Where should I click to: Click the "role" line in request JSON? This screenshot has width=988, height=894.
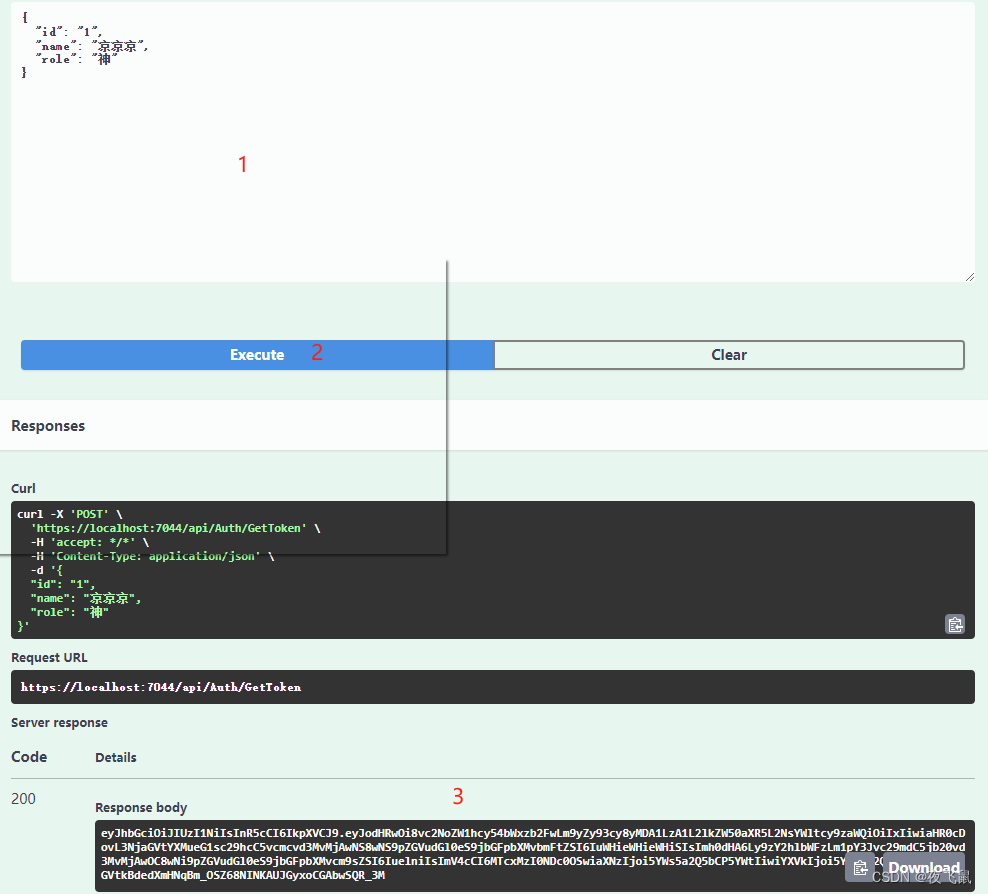pyautogui.click(x=77, y=59)
